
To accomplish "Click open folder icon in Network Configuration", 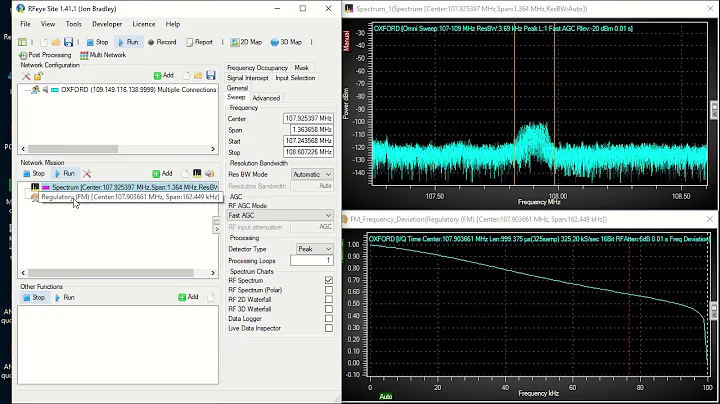I will pos(198,75).
